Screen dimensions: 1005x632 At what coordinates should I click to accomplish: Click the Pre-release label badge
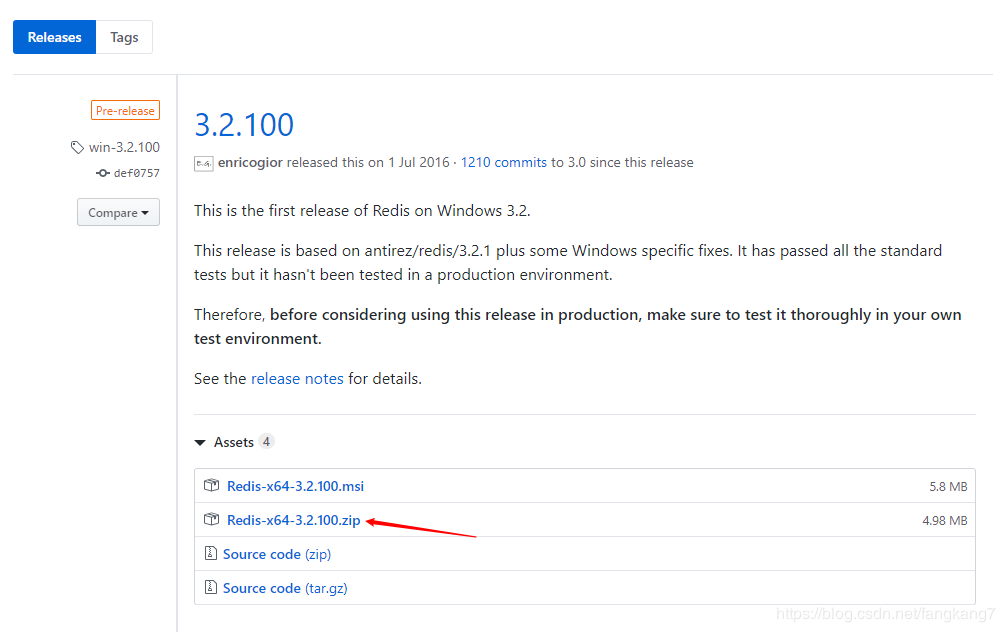tap(125, 110)
